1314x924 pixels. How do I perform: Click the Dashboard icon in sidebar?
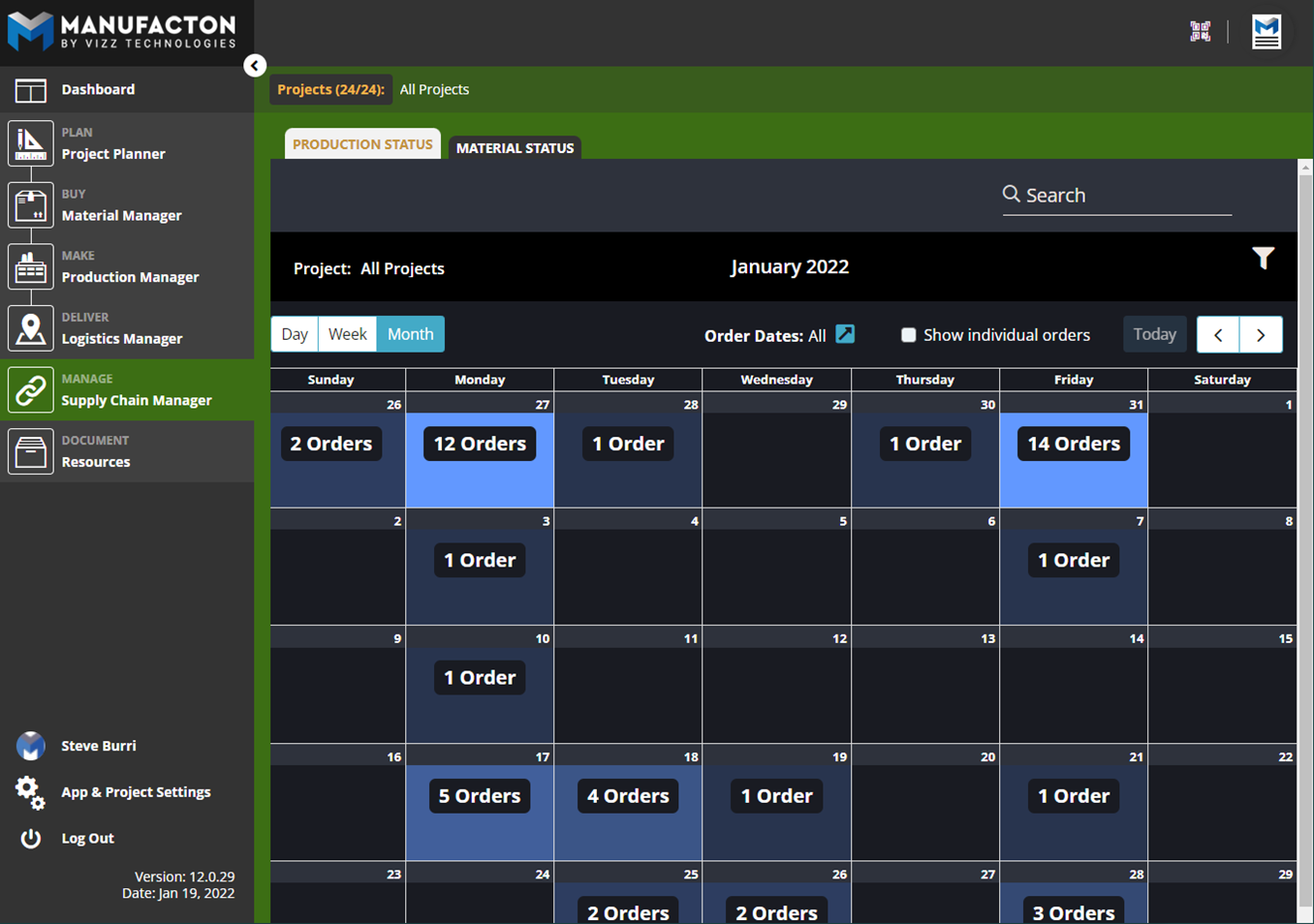click(x=30, y=90)
